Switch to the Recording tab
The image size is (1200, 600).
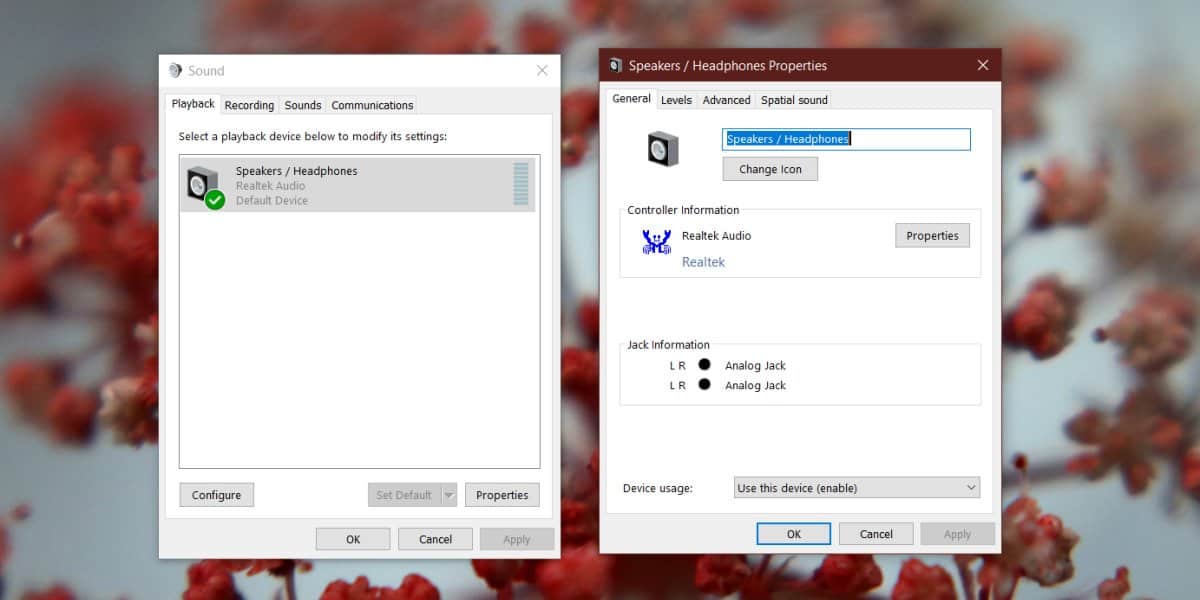249,105
